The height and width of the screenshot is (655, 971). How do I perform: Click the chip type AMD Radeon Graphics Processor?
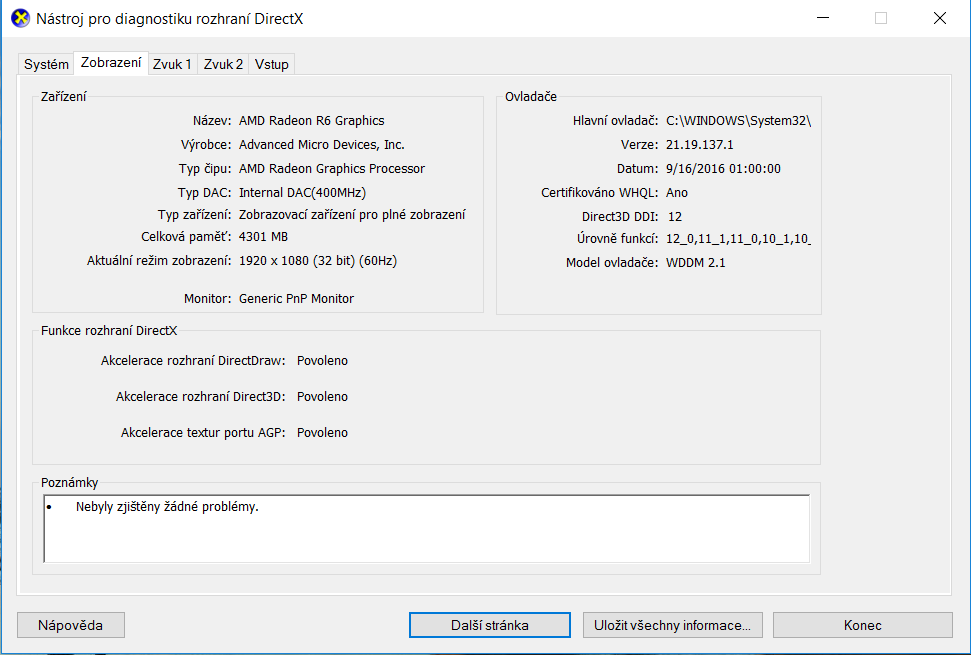tap(332, 169)
